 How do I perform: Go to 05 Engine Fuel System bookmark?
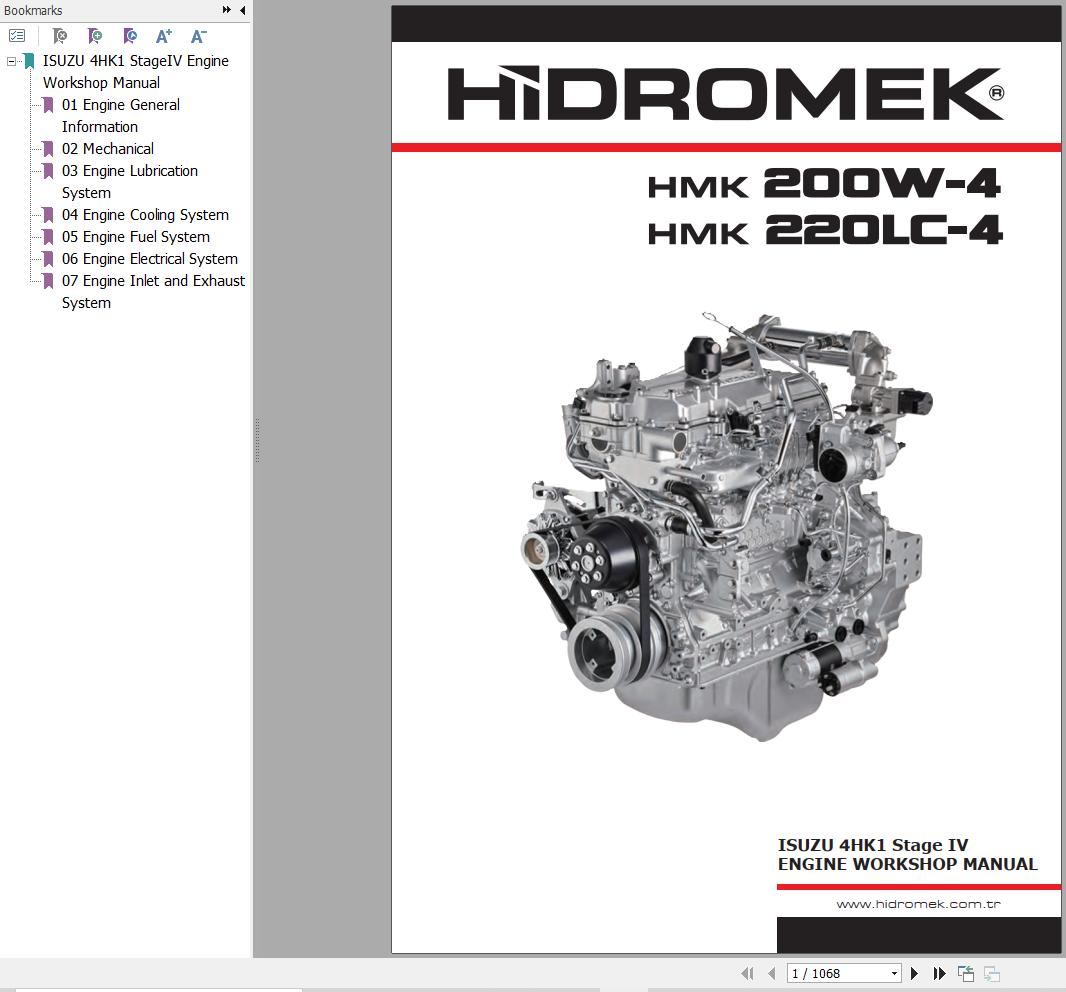pyautogui.click(x=136, y=237)
